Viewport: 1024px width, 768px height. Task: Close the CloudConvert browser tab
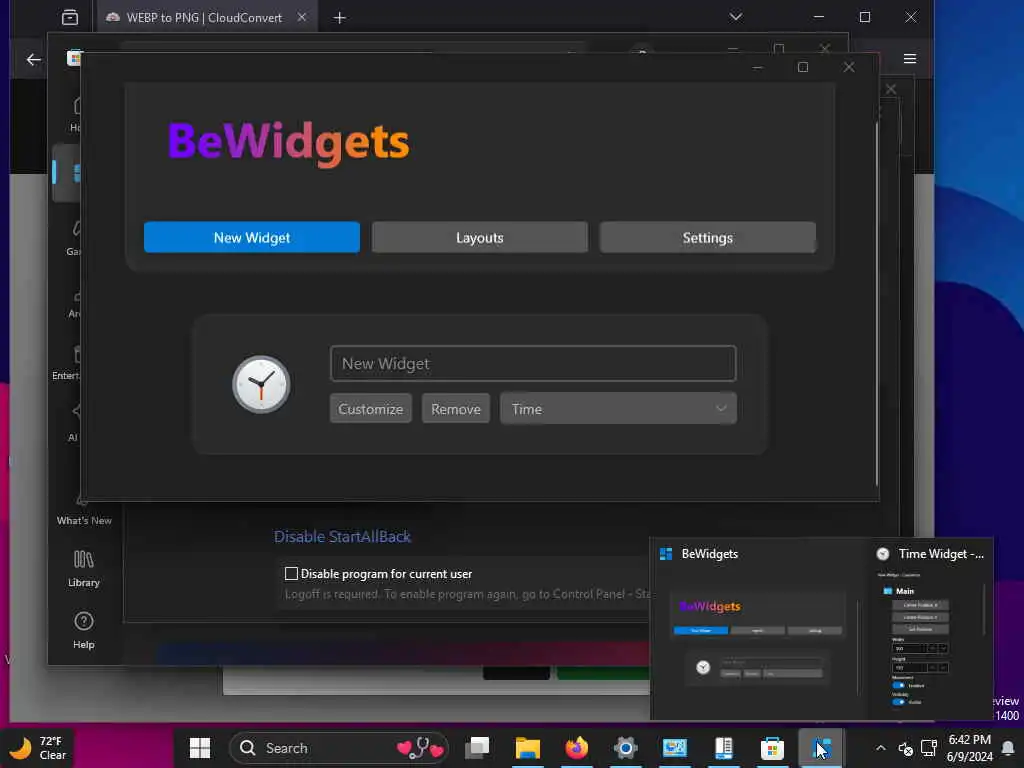click(x=302, y=18)
